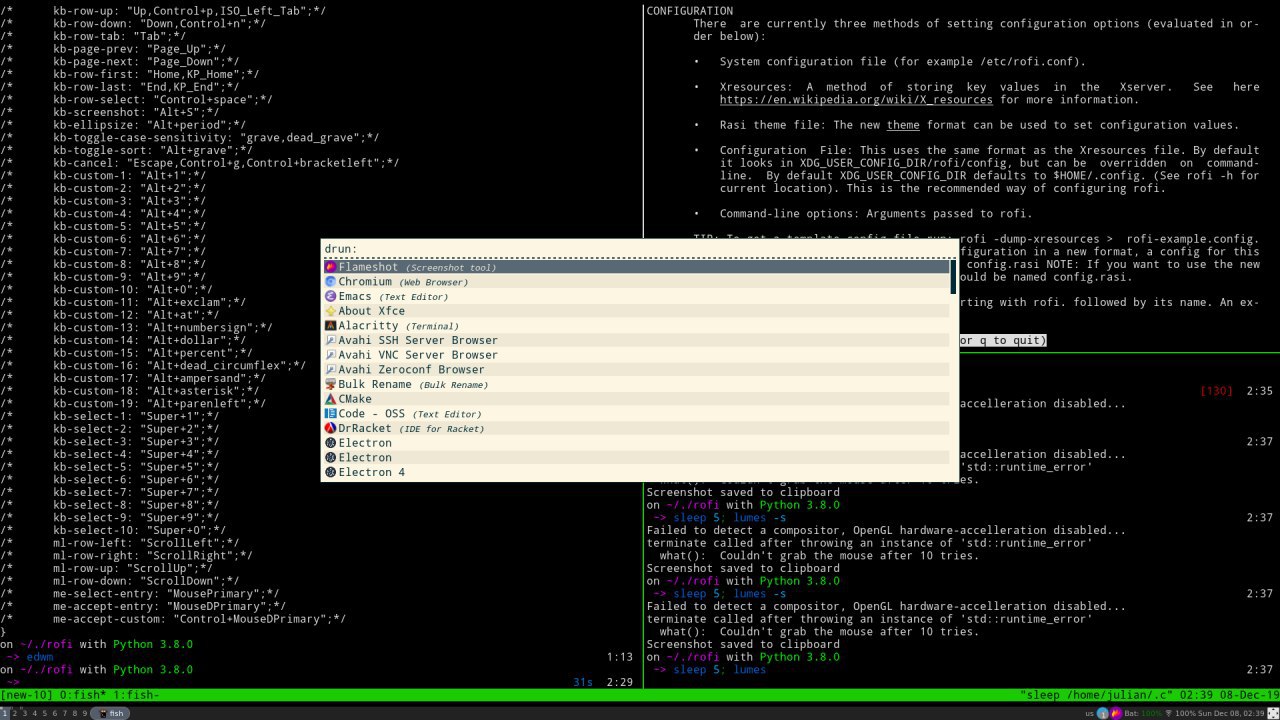
Task: Click the CMake triangle icon
Action: pos(330,399)
